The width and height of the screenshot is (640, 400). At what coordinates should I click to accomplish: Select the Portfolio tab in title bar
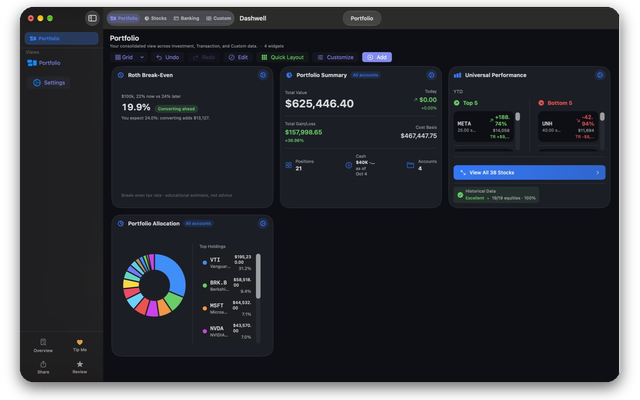pos(124,18)
